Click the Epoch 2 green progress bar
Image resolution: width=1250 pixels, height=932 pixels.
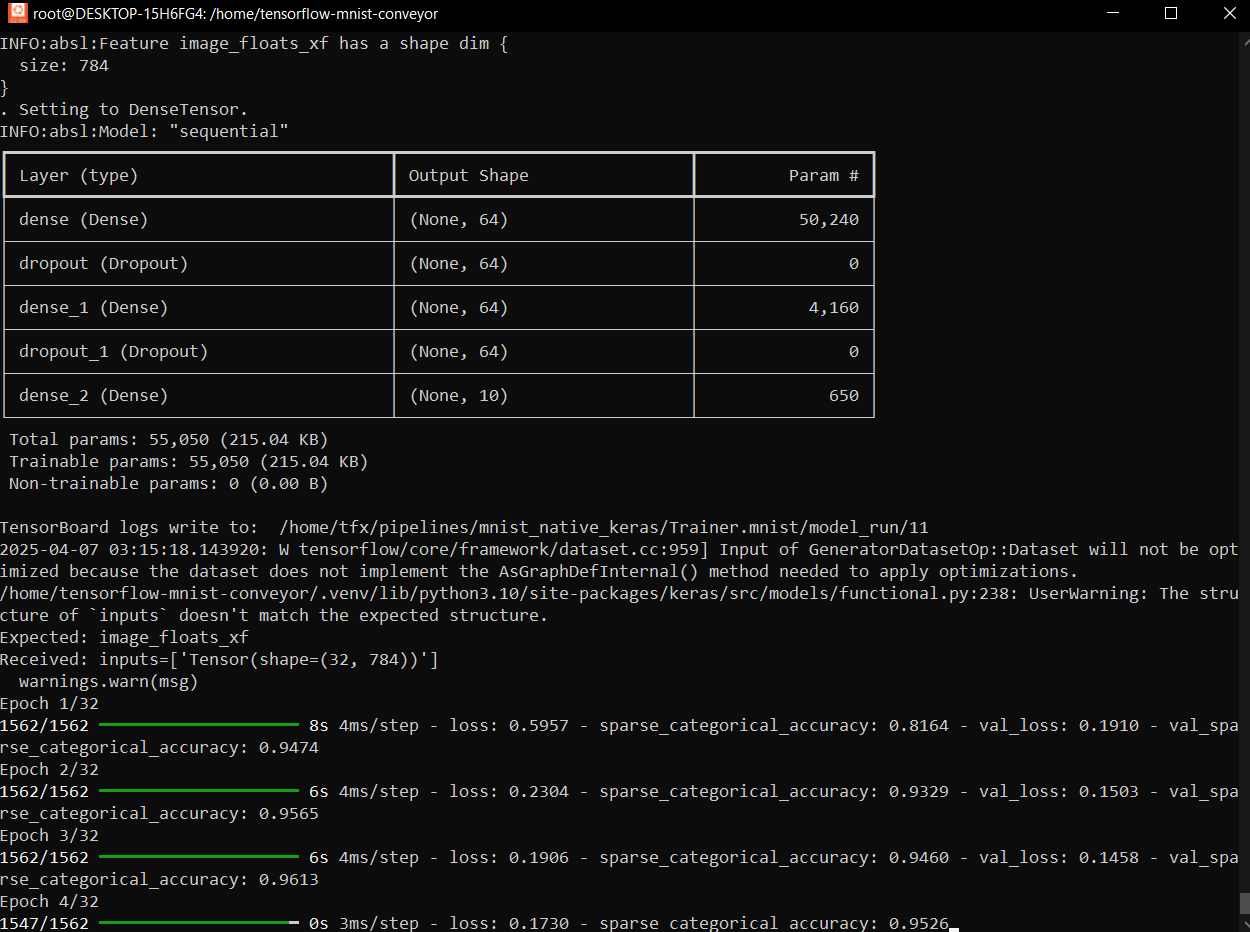199,791
